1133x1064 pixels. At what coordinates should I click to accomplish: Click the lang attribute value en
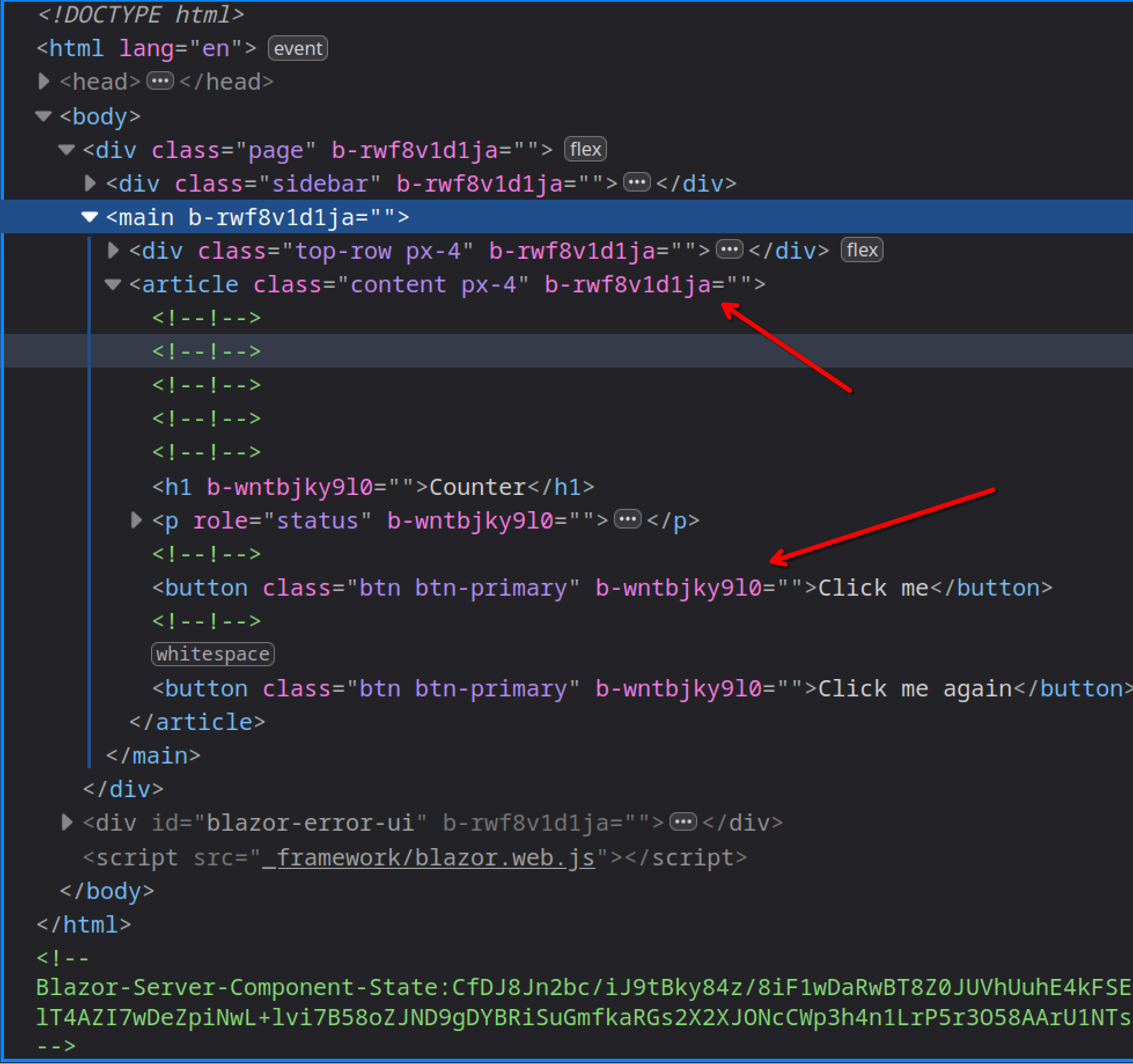[215, 49]
